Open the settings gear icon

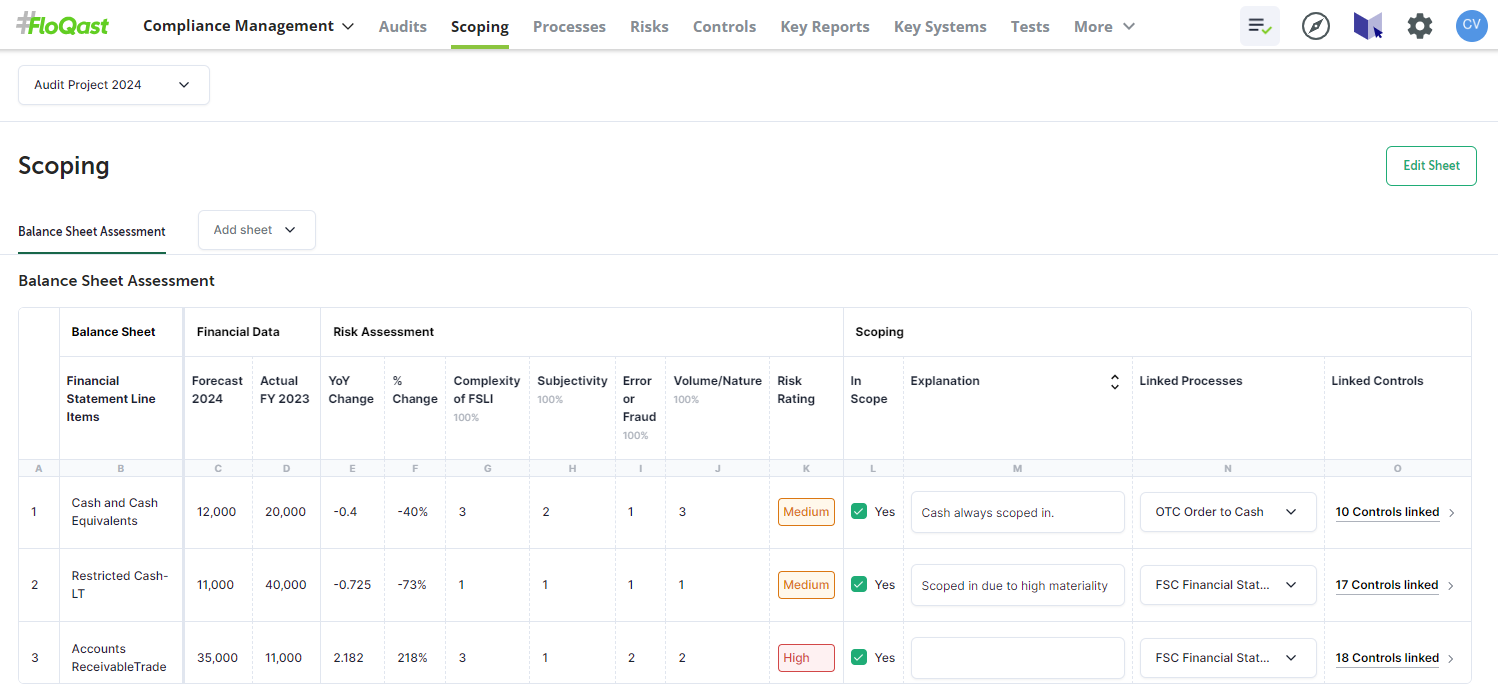pos(1420,26)
